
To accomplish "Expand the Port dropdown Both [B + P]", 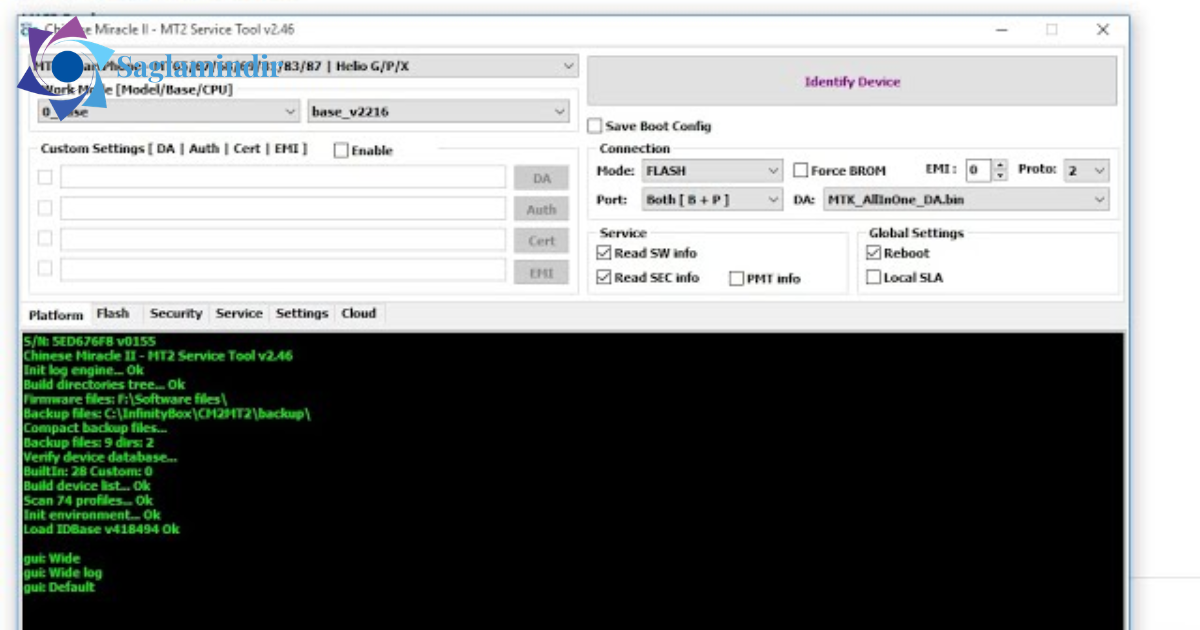I will (x=711, y=200).
